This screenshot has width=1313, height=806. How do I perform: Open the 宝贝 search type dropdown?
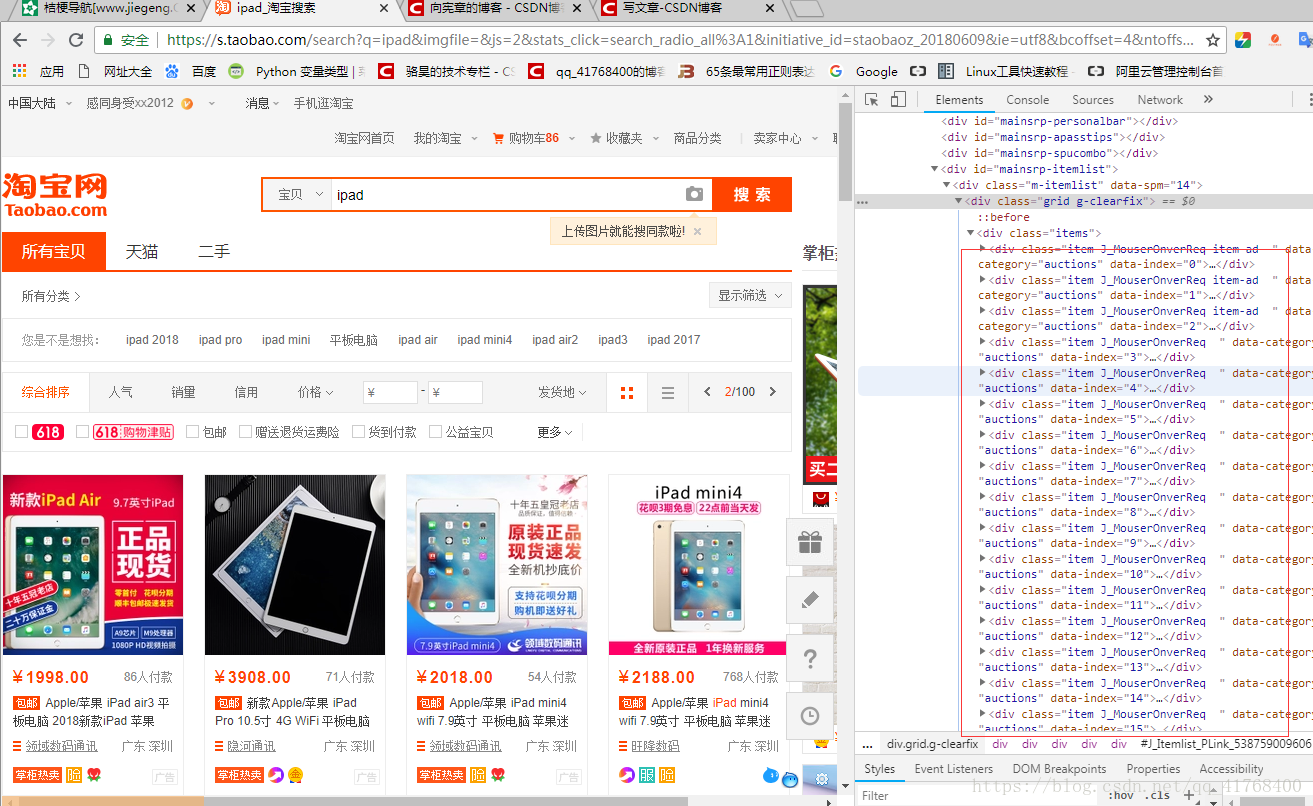click(x=299, y=194)
